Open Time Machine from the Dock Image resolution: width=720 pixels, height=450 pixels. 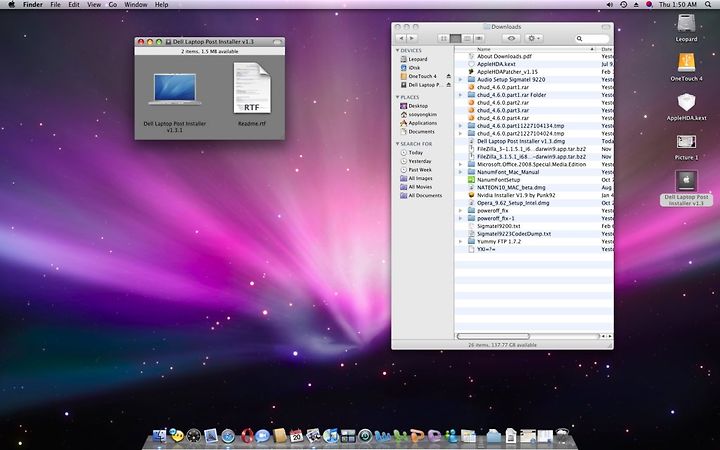click(x=365, y=435)
